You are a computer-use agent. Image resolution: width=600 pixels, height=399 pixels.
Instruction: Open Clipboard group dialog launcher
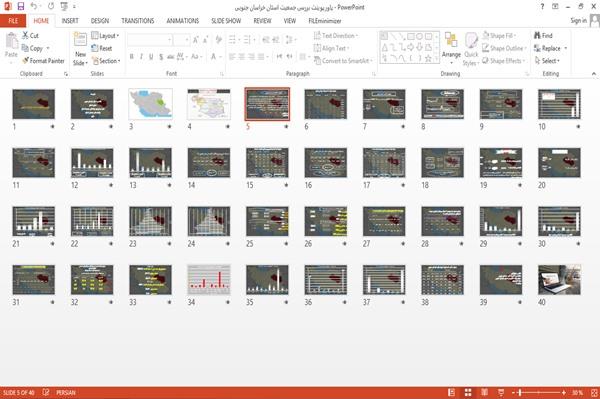[66, 74]
